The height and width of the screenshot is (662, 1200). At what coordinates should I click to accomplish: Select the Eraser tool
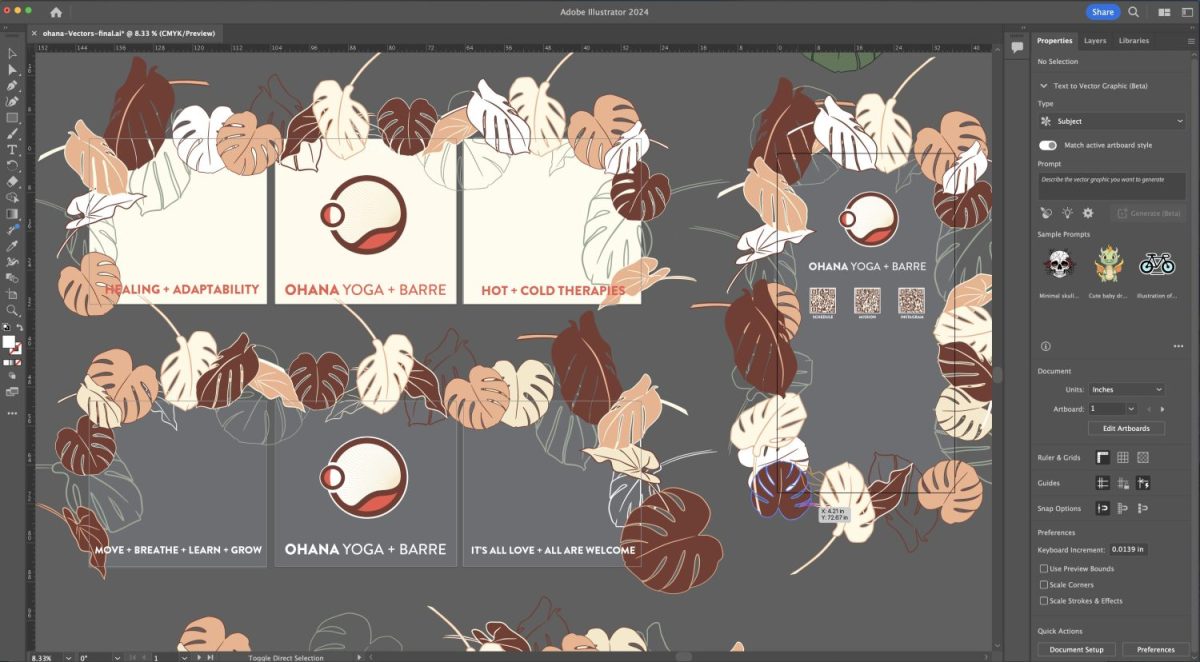(12, 182)
